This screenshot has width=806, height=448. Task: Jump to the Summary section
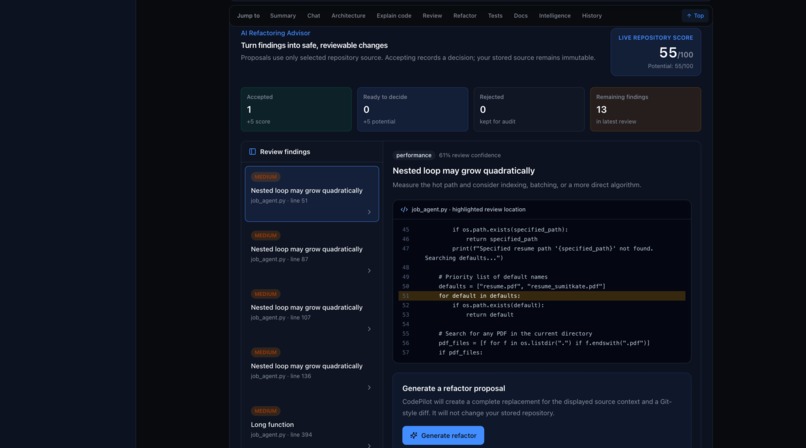pos(283,16)
